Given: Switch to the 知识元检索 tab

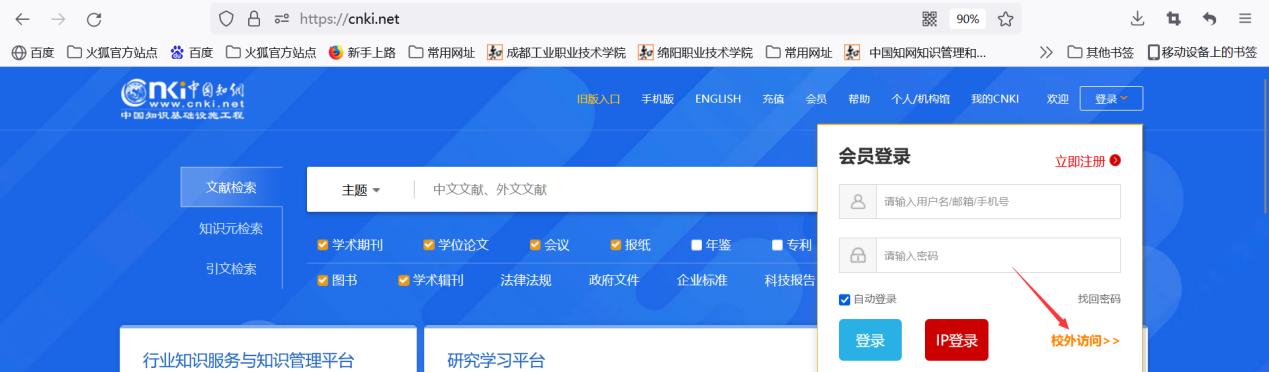Looking at the screenshot, I should click(x=231, y=229).
